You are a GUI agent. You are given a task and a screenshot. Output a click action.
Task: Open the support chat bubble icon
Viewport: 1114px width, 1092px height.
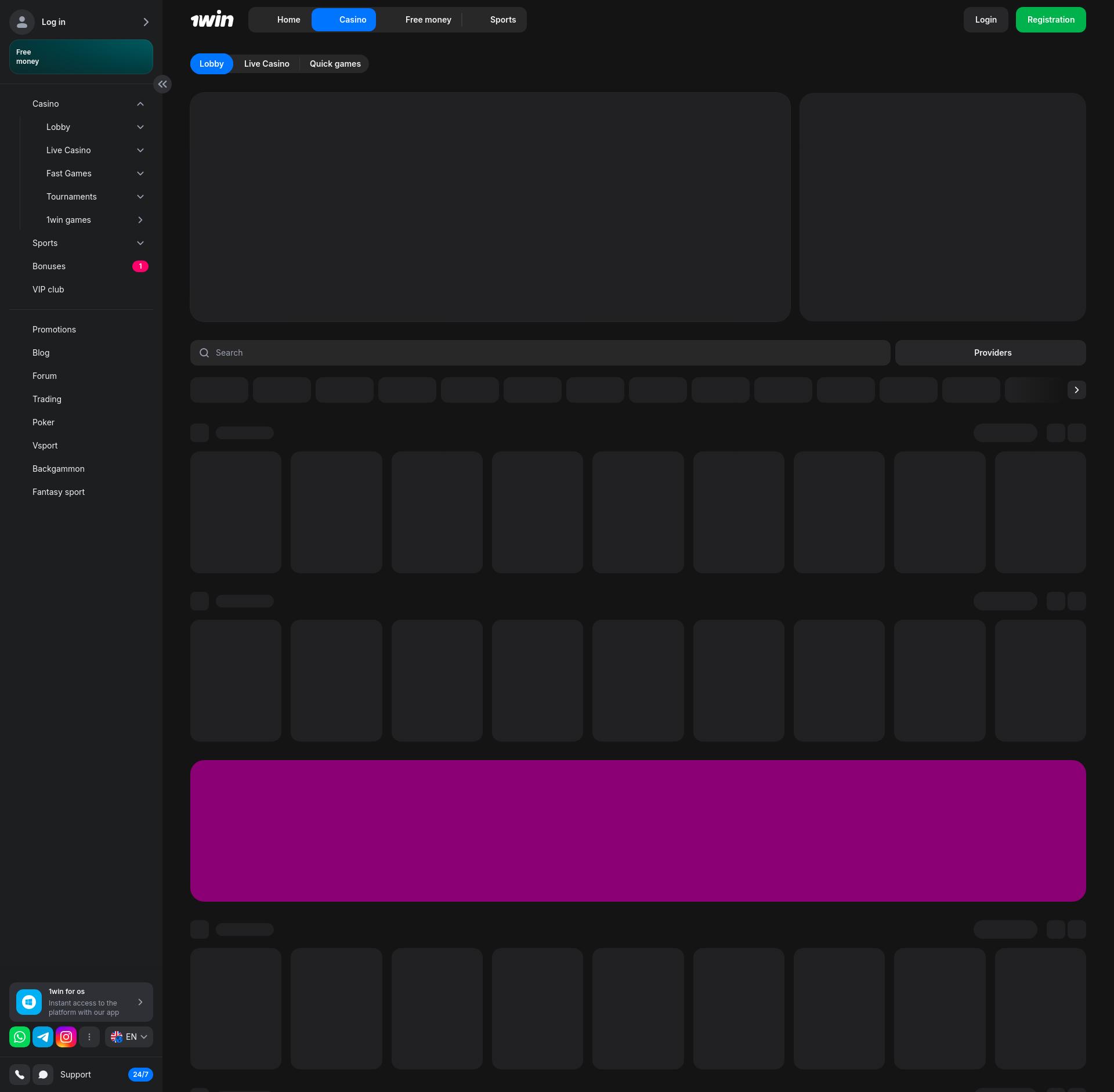pos(43,1075)
